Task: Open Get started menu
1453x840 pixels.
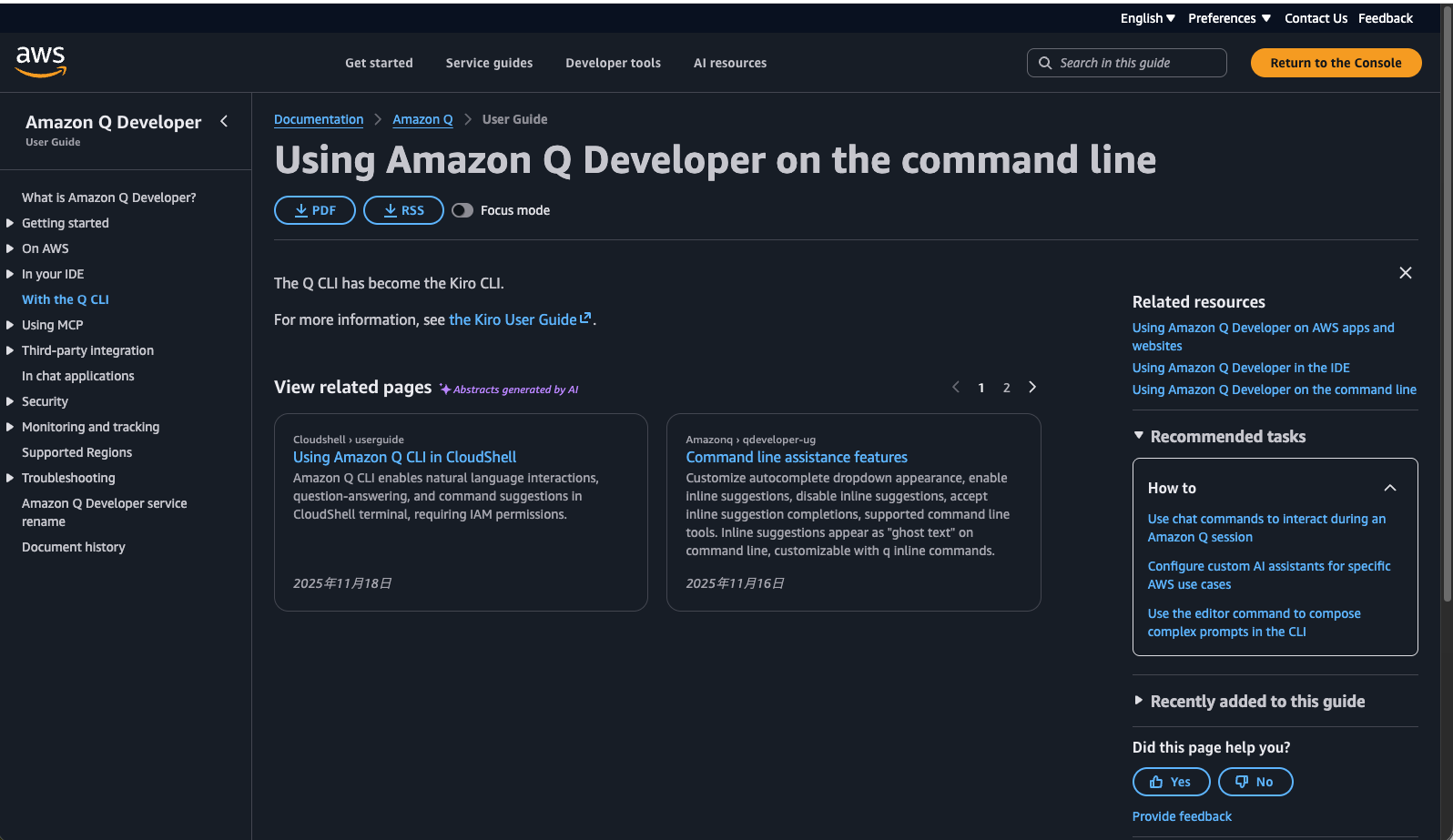Action: tap(379, 63)
